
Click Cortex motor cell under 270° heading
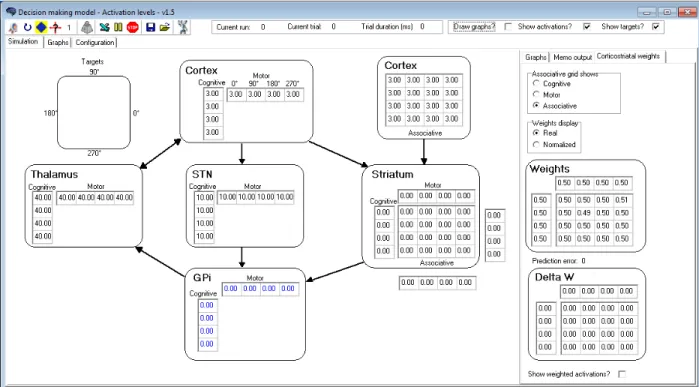pyautogui.click(x=292, y=95)
